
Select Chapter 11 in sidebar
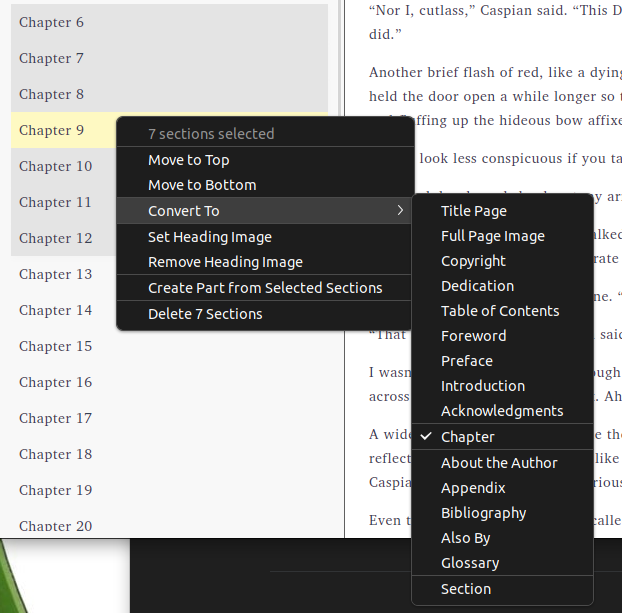[x=63, y=202]
